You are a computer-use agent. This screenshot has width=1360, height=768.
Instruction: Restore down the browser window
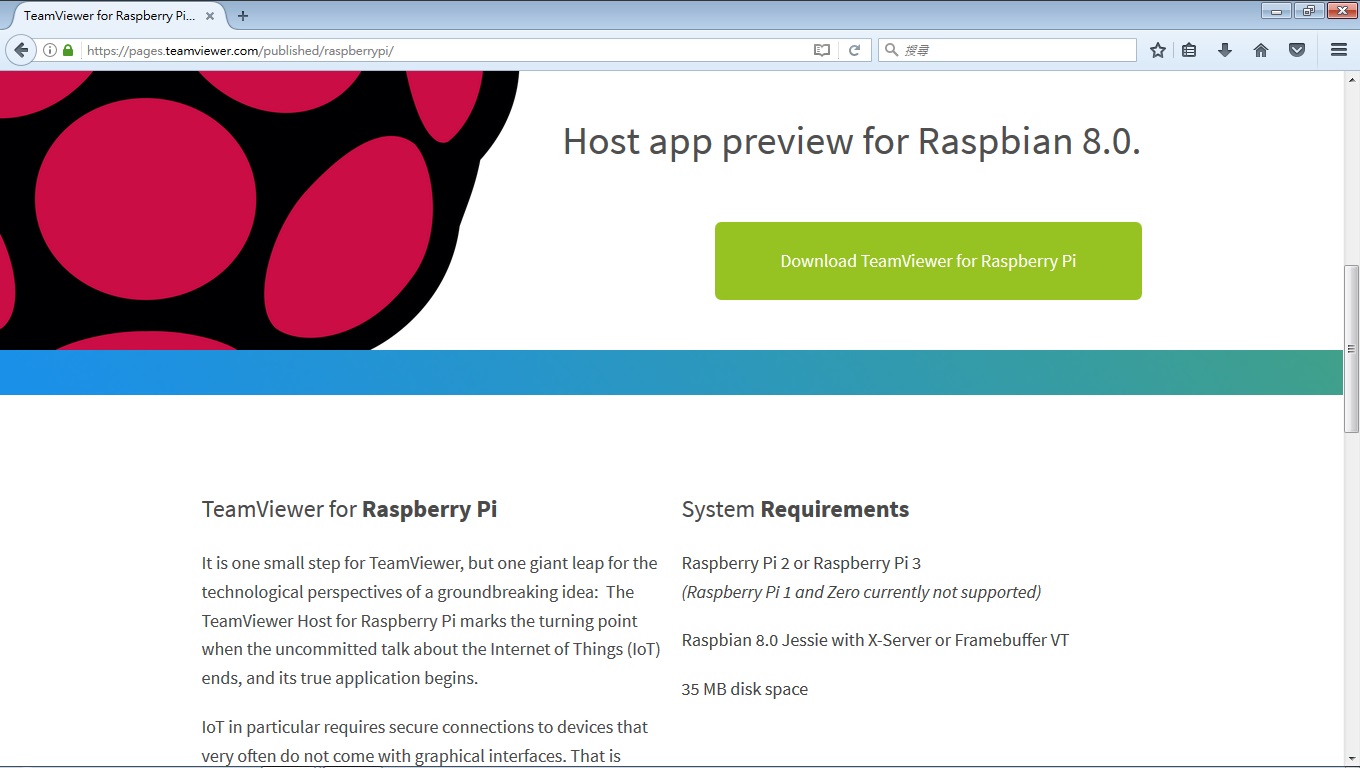point(1308,11)
